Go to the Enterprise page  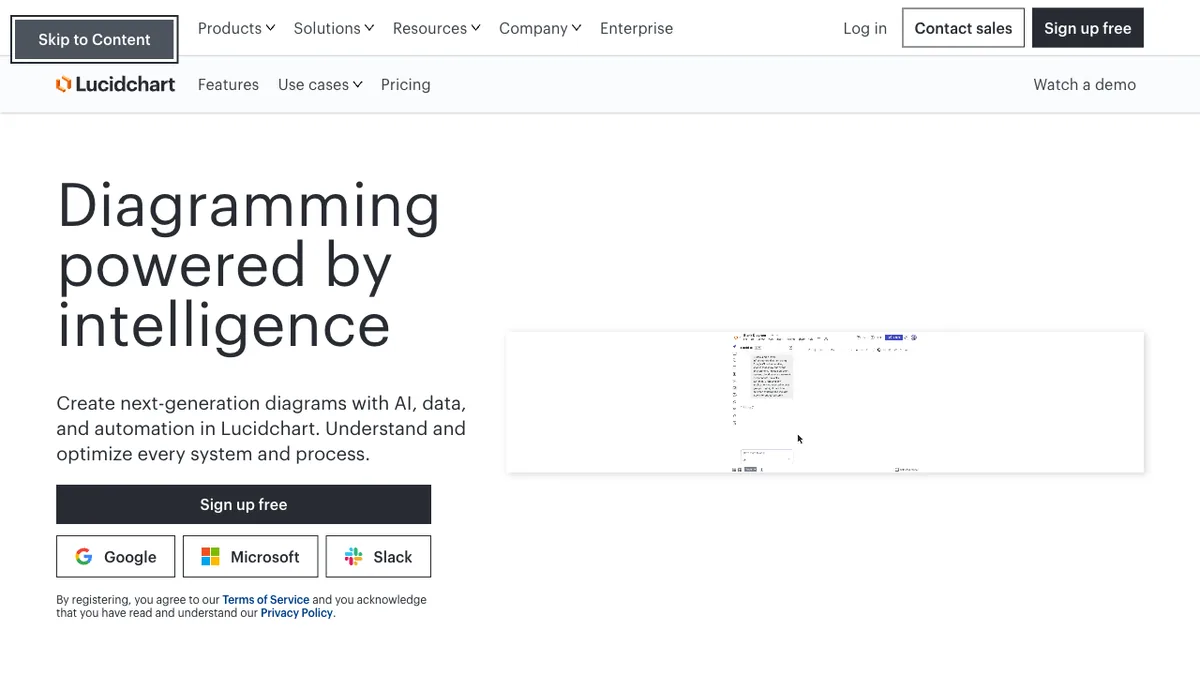pos(636,28)
